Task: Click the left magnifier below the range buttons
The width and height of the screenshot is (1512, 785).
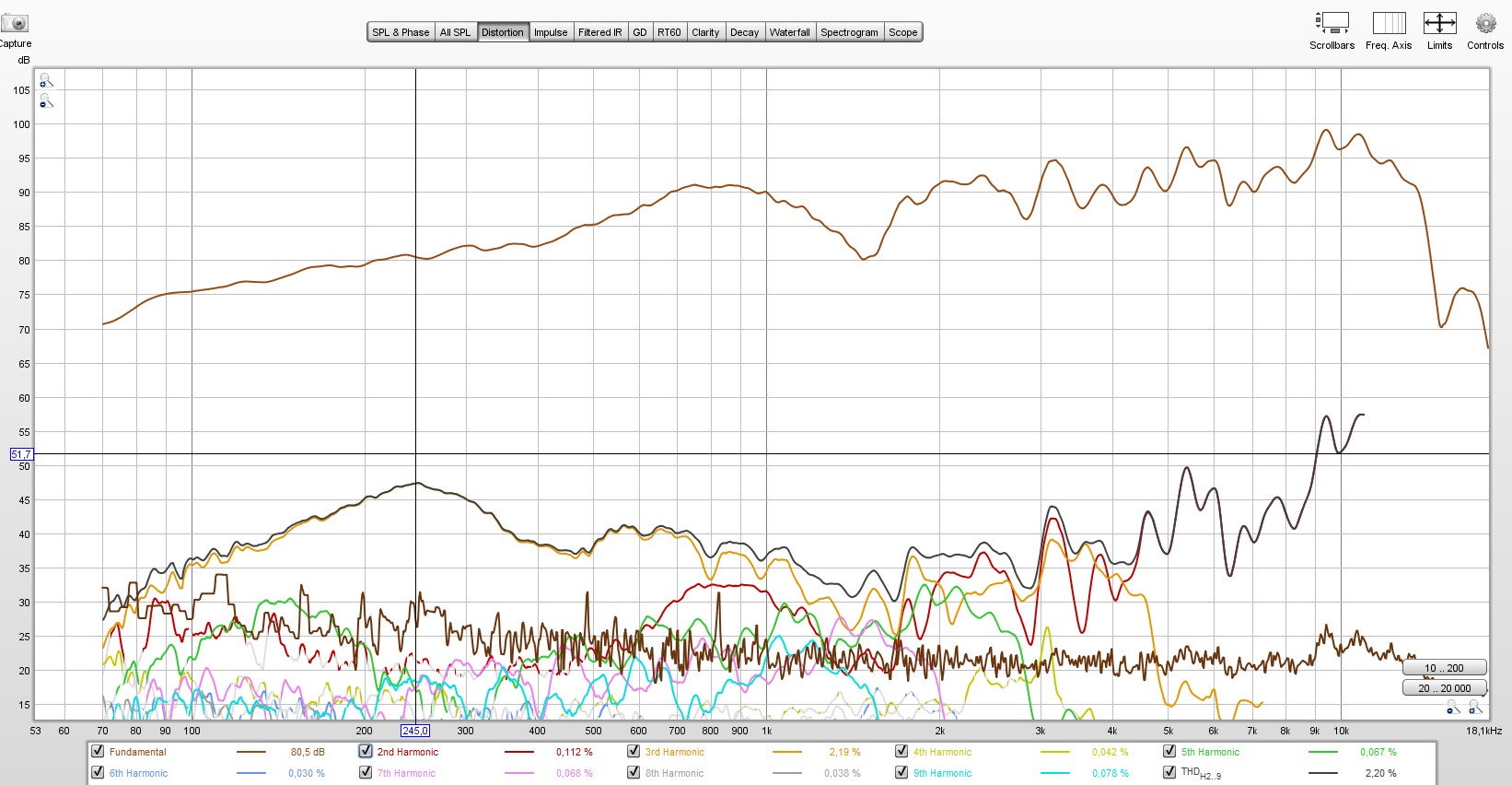Action: pyautogui.click(x=1453, y=708)
